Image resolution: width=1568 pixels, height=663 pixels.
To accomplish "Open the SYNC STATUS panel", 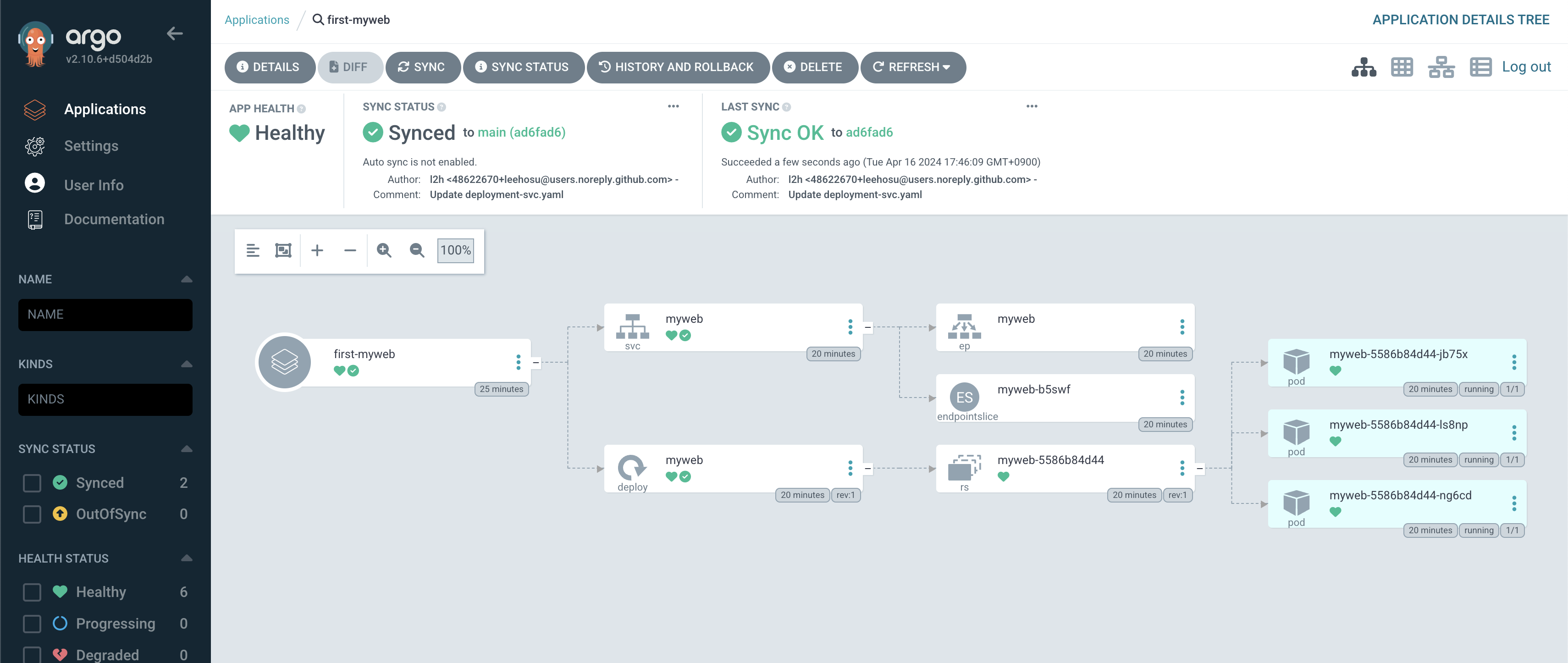I will click(x=523, y=67).
